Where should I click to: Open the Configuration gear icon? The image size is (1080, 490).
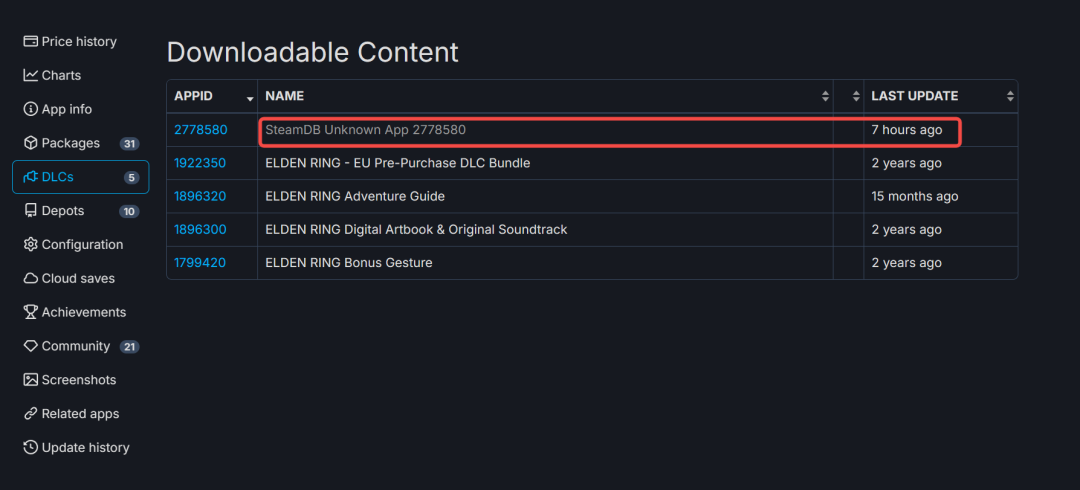(30, 244)
